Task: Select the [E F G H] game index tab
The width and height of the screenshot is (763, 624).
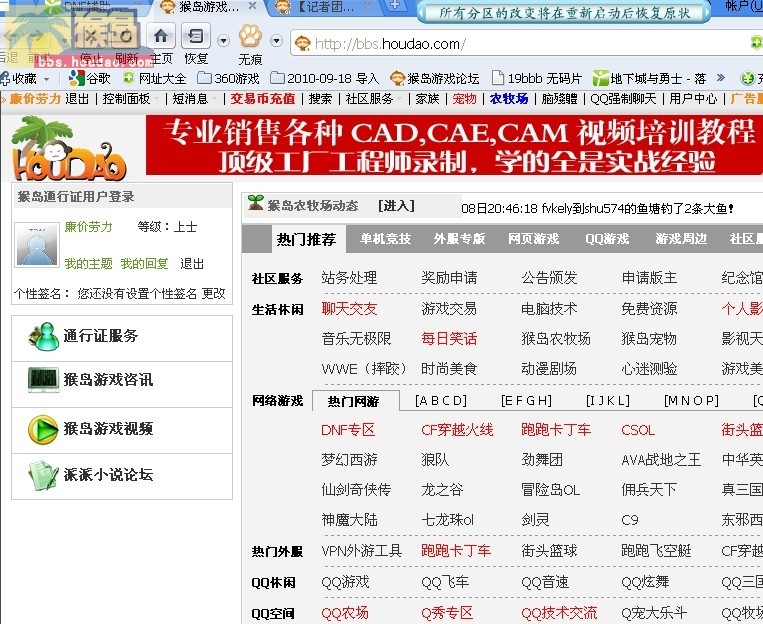Action: point(527,401)
